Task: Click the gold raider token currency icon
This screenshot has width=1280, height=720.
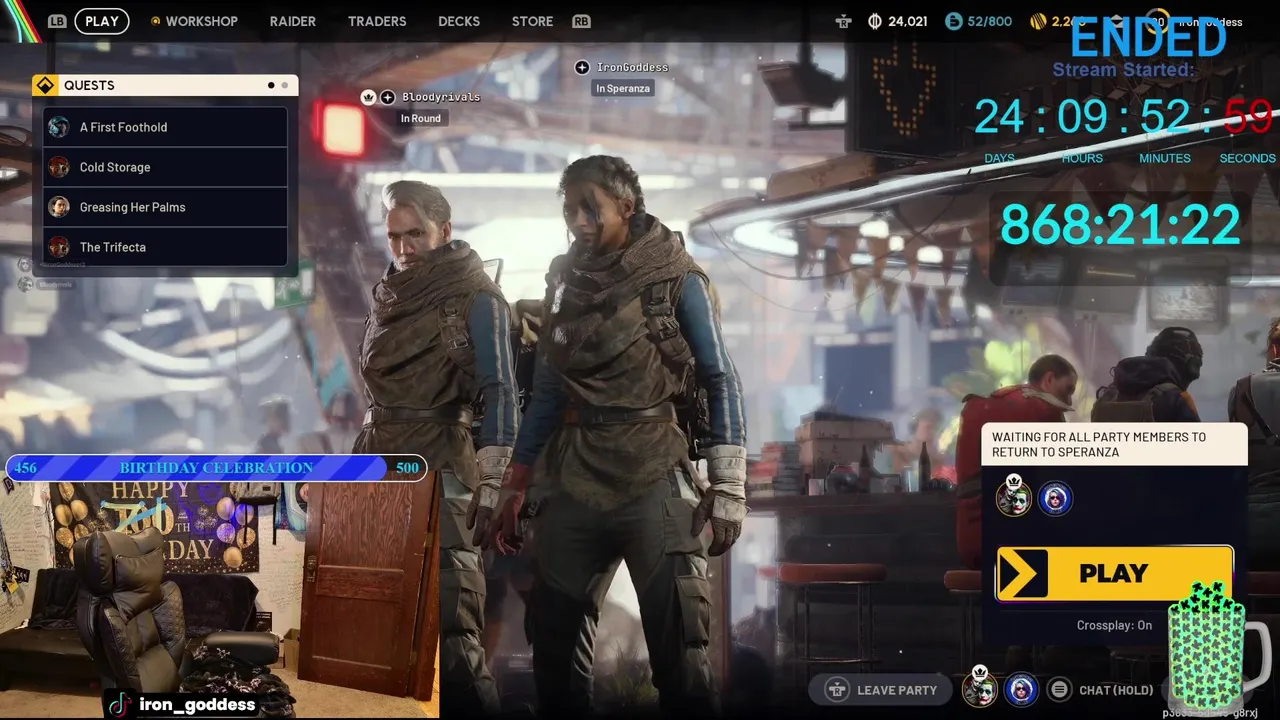Action: [1039, 21]
